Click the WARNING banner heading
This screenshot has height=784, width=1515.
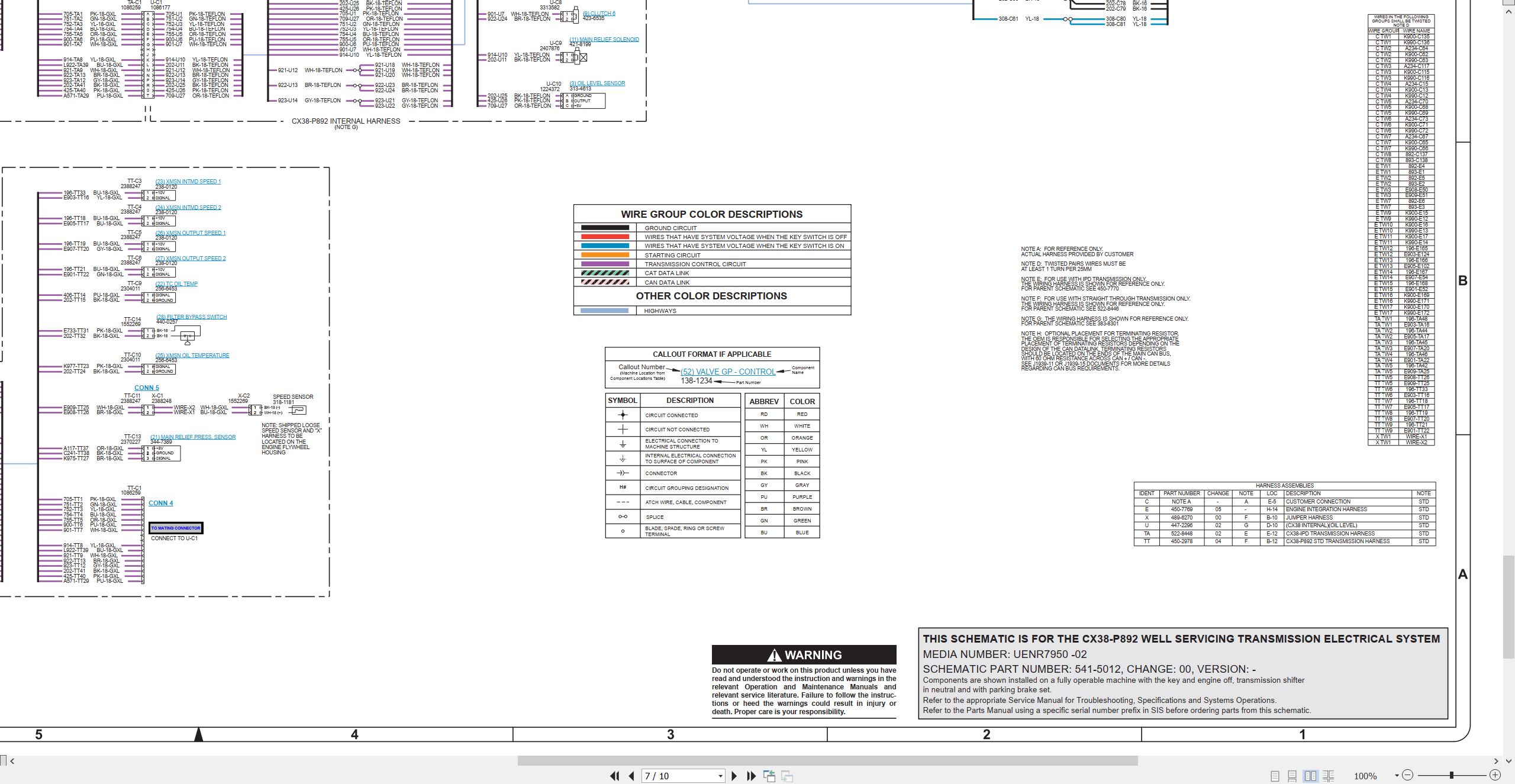click(804, 654)
